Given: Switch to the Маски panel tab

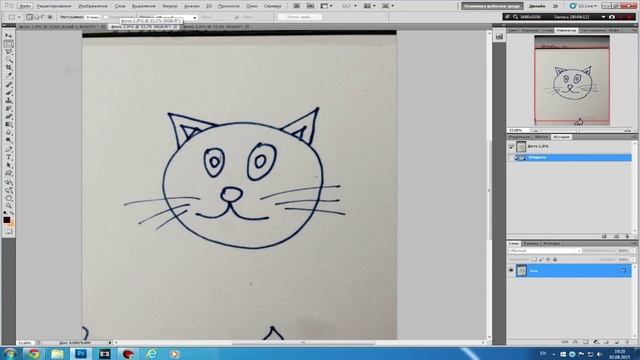Looking at the screenshot, I should [541, 137].
